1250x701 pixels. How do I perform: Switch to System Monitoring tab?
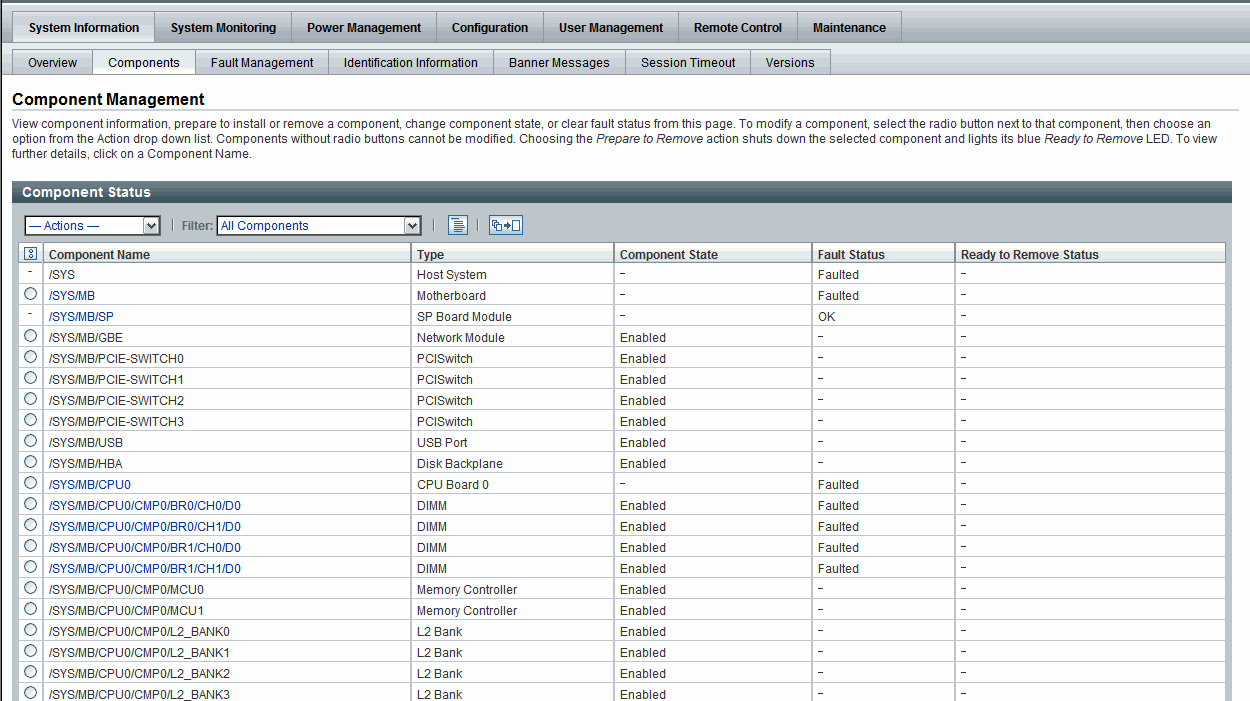click(223, 28)
